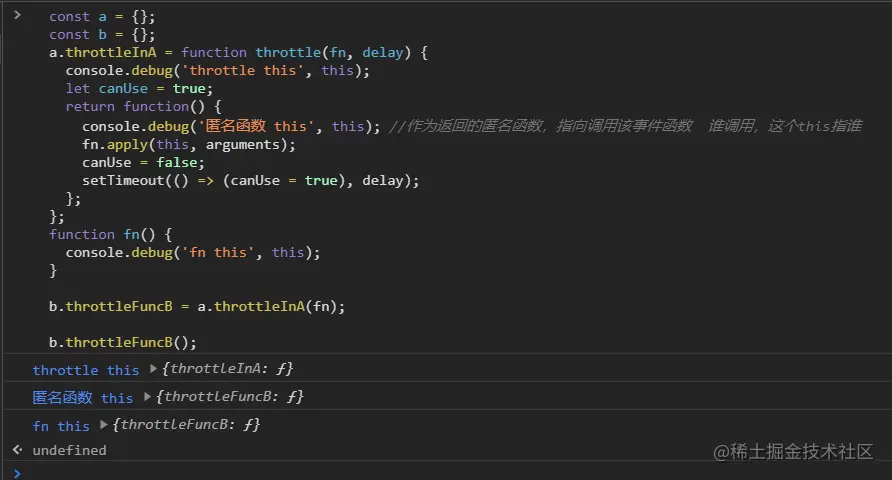The width and height of the screenshot is (892, 480).
Task: Click the 'canUse = false;' line
Action: (x=143, y=163)
